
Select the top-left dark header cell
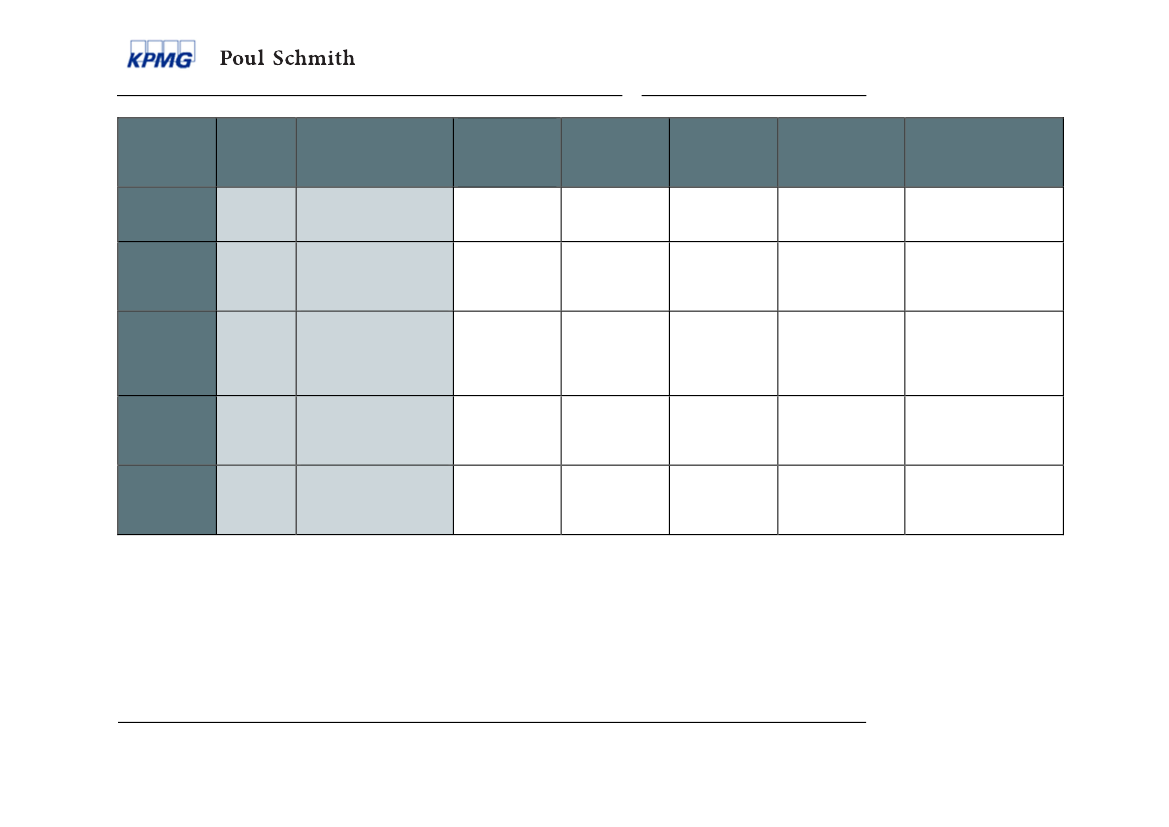tap(167, 152)
